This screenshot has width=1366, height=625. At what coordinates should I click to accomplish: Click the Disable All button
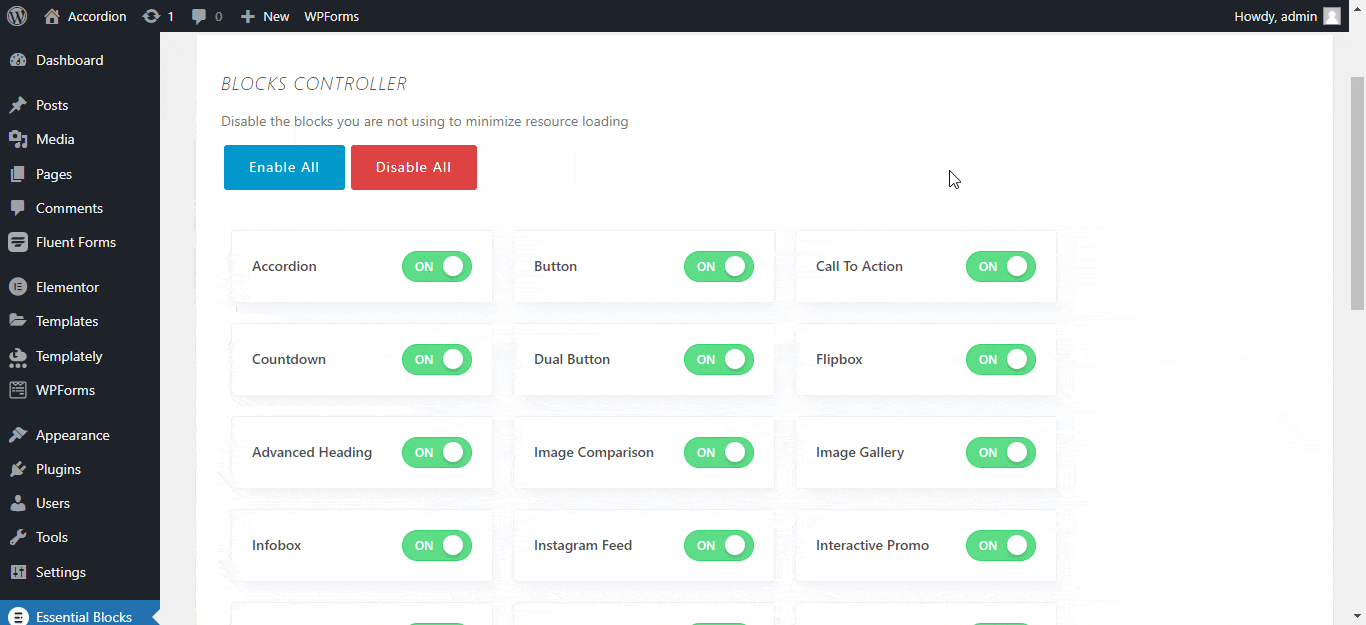414,167
